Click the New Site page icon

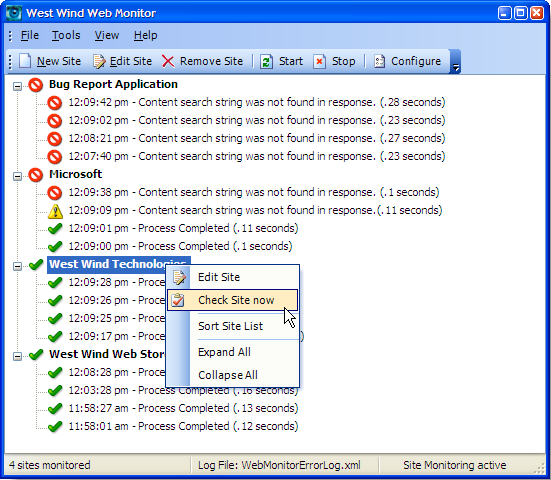tap(25, 61)
